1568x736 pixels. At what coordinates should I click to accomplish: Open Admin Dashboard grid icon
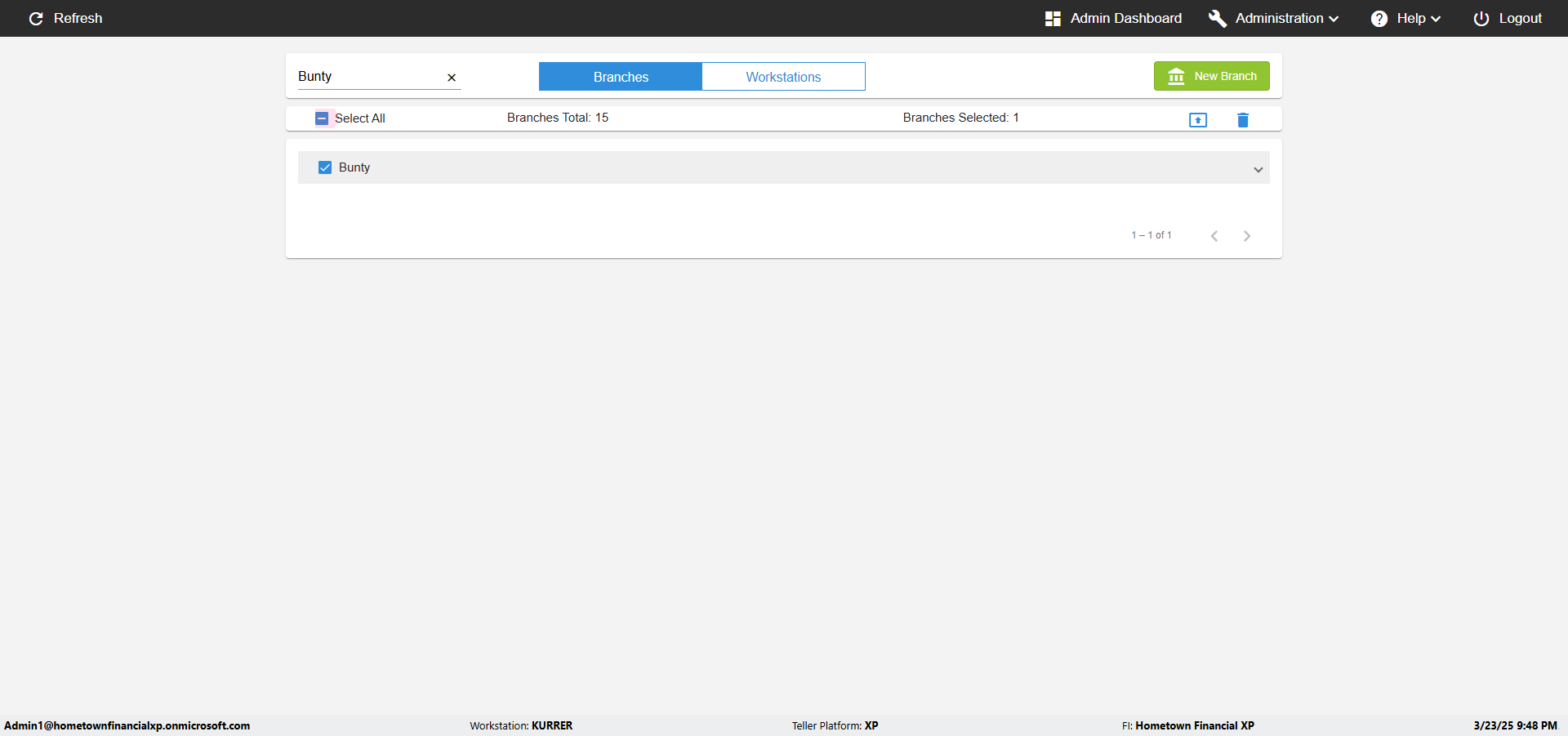(1053, 18)
